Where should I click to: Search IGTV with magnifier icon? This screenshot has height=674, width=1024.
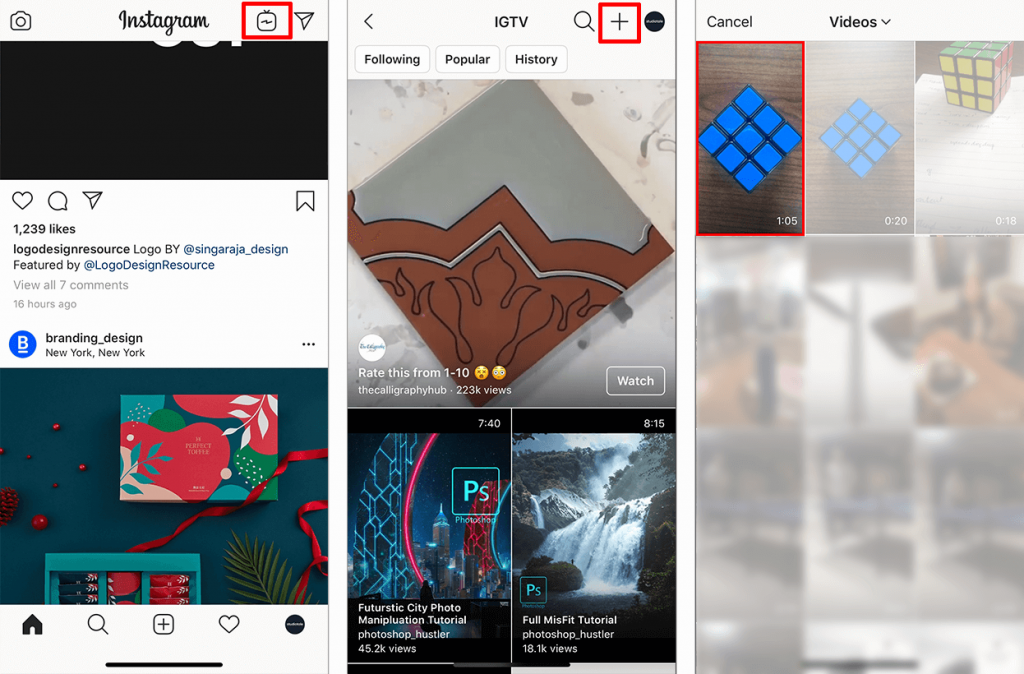[x=583, y=22]
